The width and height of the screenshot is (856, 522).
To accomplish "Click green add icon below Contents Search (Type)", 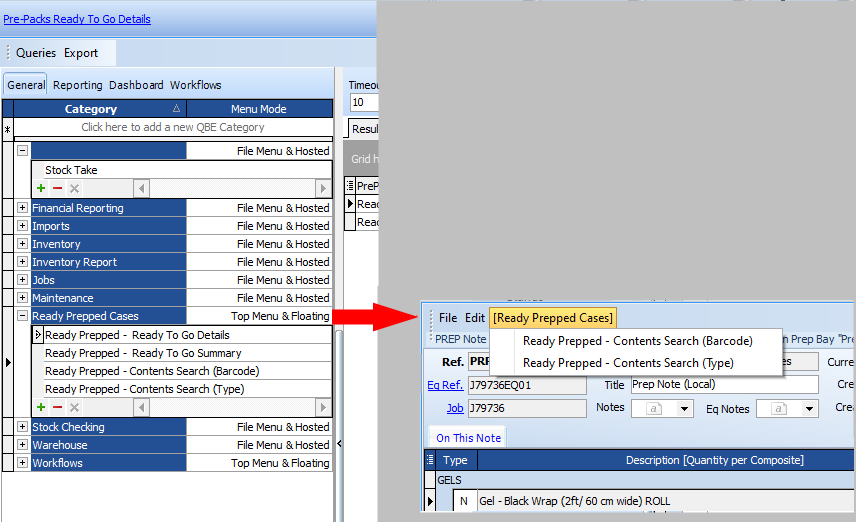I will coord(41,407).
